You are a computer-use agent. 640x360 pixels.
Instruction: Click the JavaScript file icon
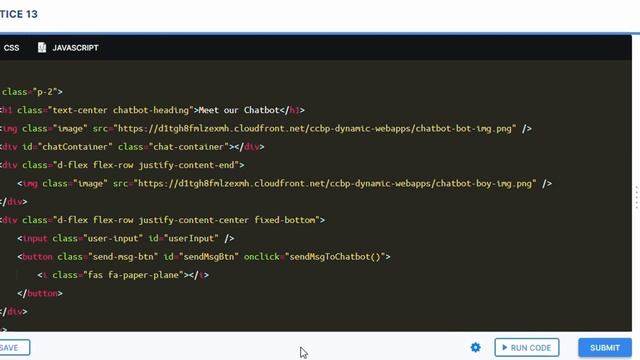[x=42, y=48]
